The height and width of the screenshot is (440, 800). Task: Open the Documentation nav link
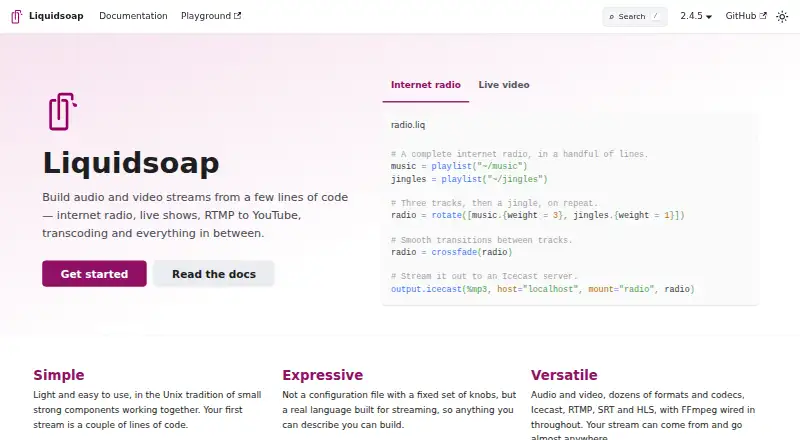pos(133,16)
